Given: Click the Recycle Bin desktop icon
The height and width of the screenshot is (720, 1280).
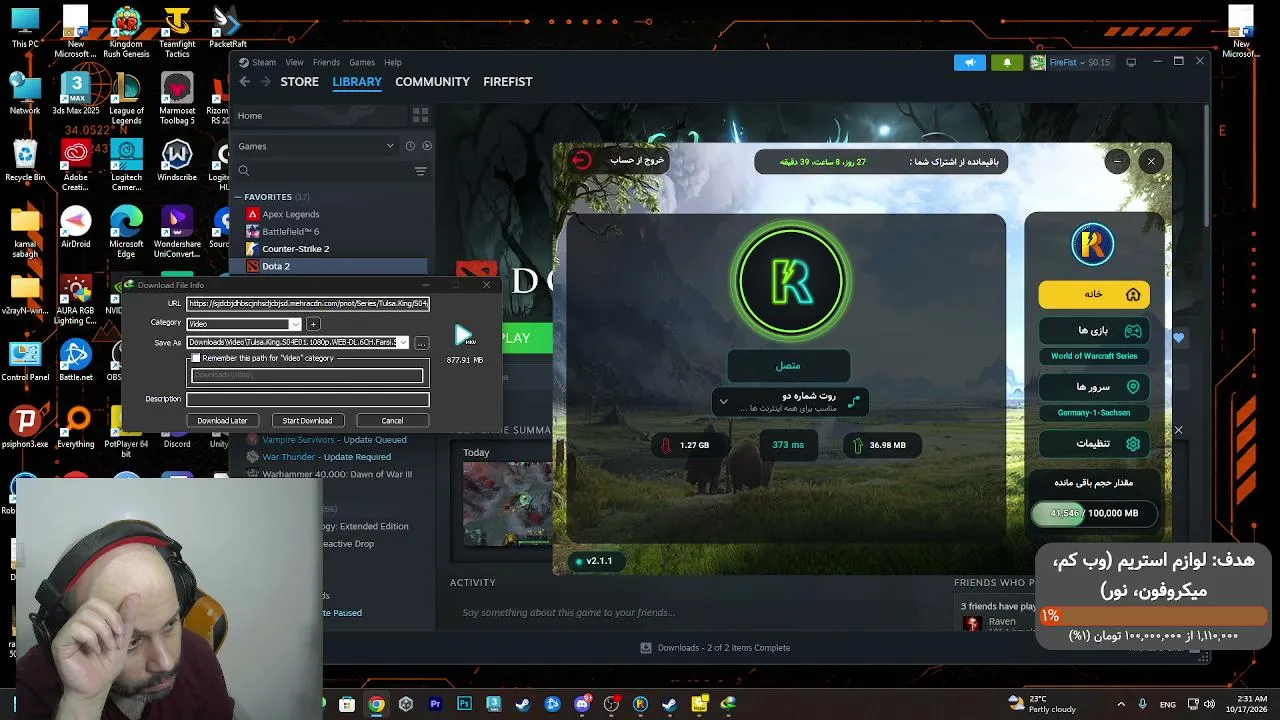Looking at the screenshot, I should point(25,160).
